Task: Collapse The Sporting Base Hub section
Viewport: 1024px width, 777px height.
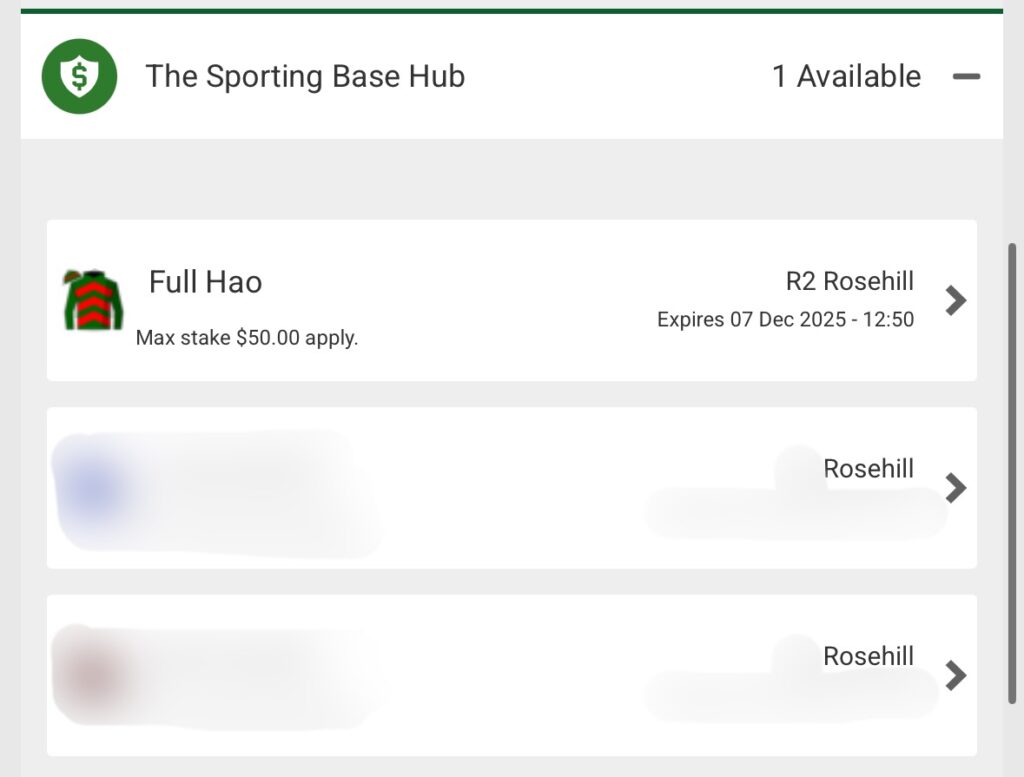Action: pyautogui.click(x=966, y=76)
